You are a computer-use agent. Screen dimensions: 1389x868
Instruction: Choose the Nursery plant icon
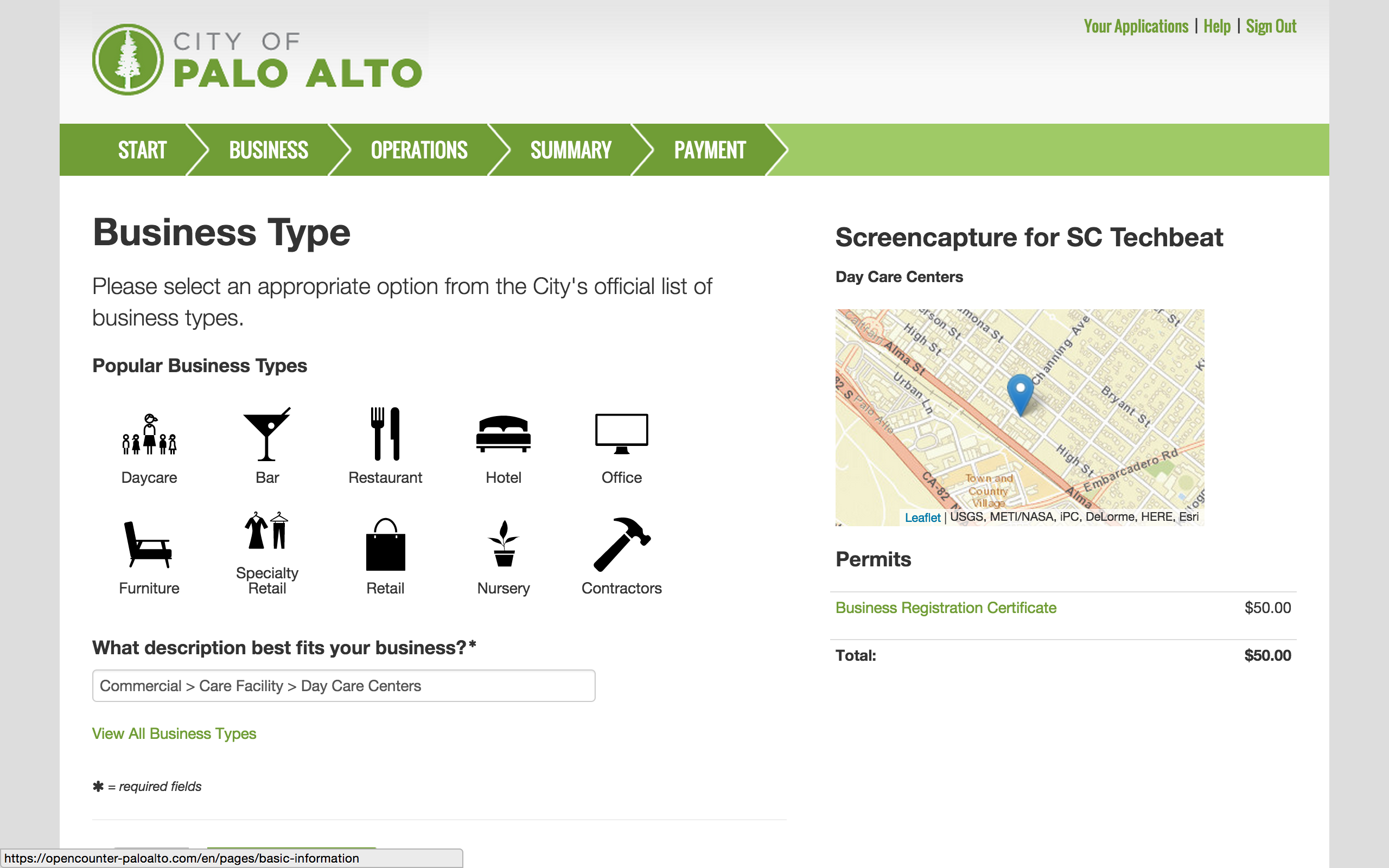(x=504, y=545)
